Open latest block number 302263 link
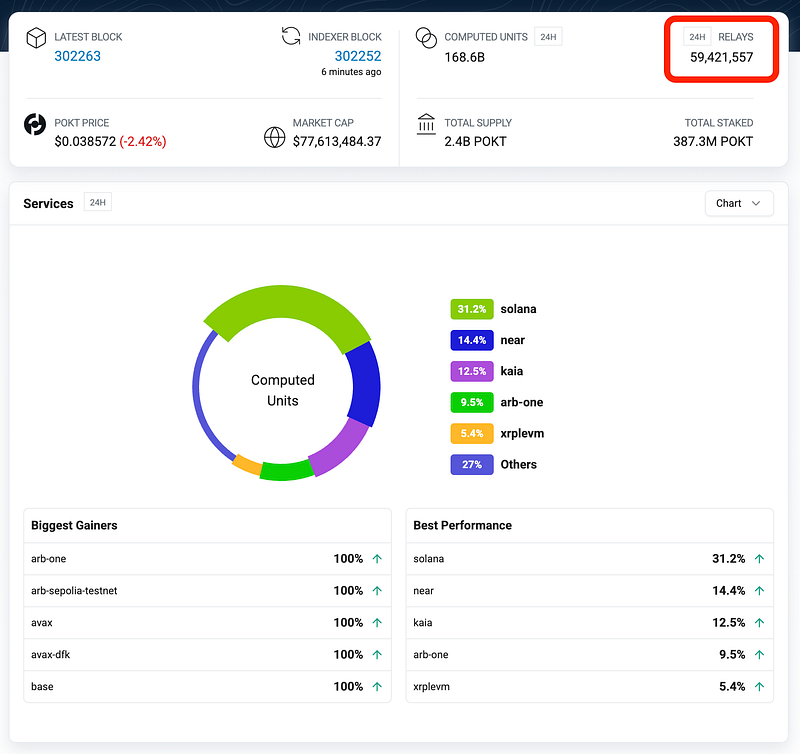This screenshot has width=800, height=754. (78, 56)
